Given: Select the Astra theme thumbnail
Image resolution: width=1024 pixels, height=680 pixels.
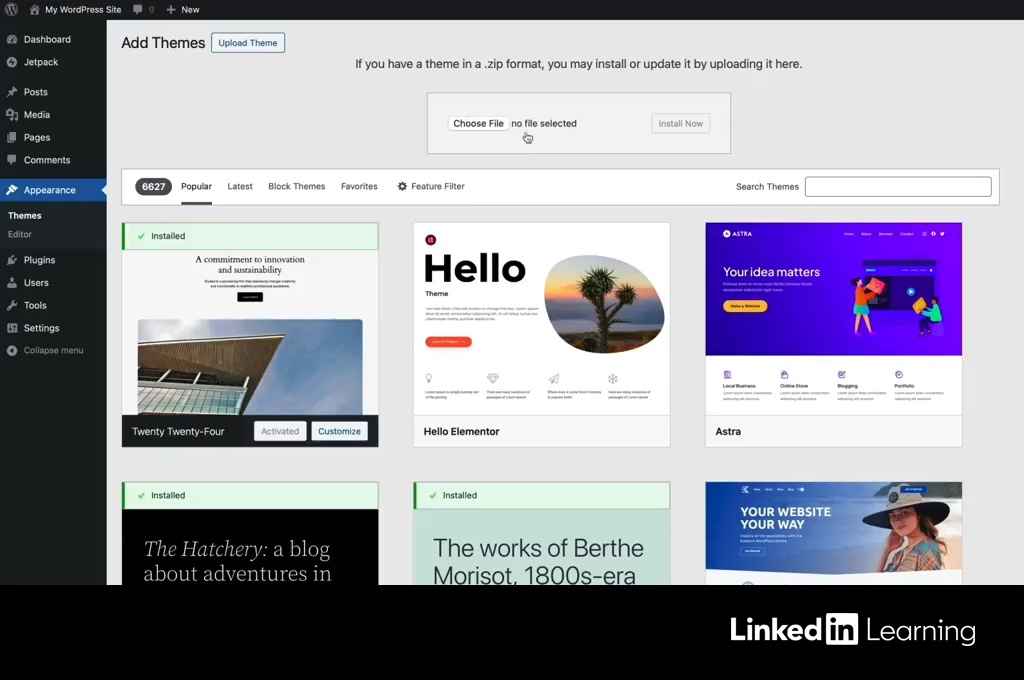Looking at the screenshot, I should 833,318.
